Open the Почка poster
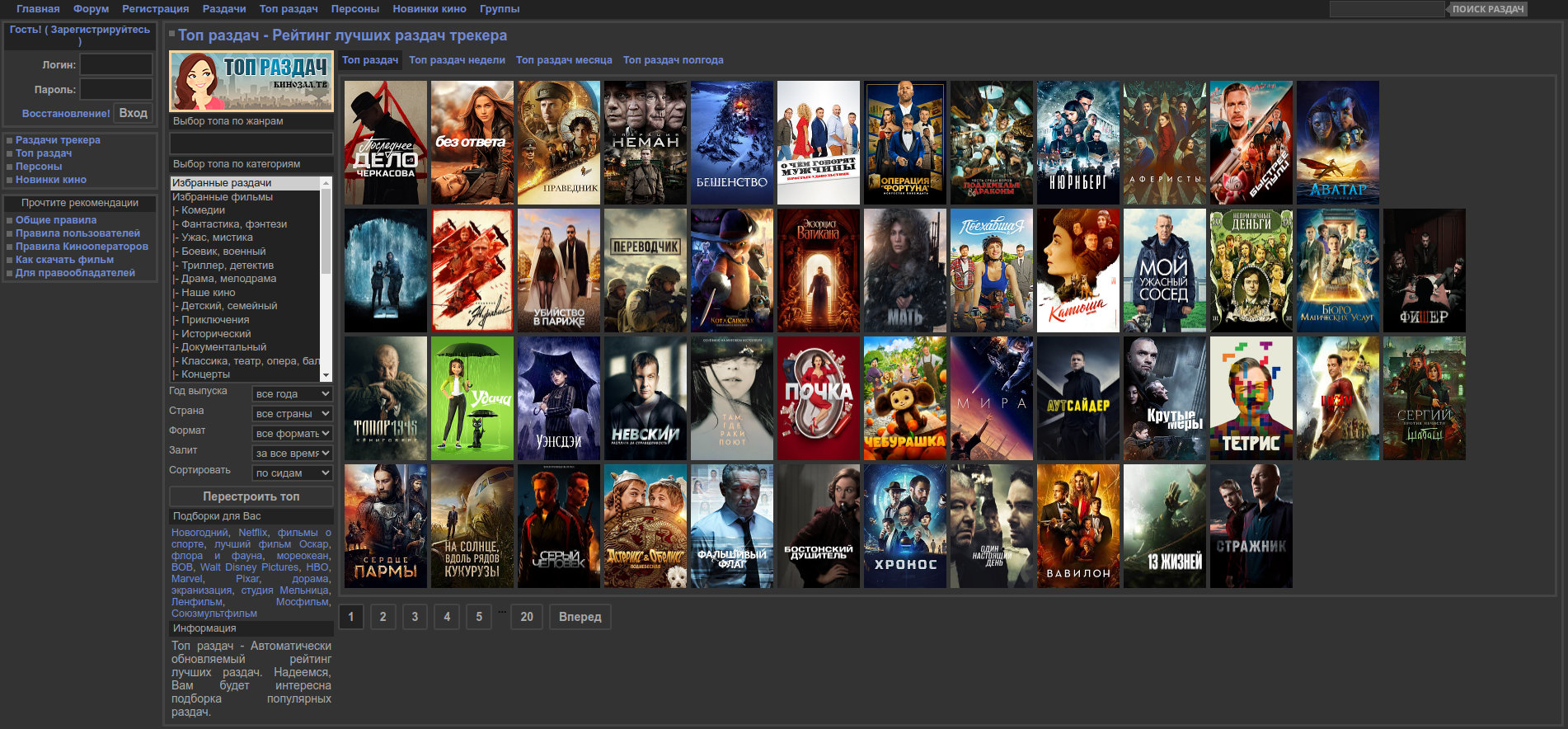 pyautogui.click(x=819, y=398)
